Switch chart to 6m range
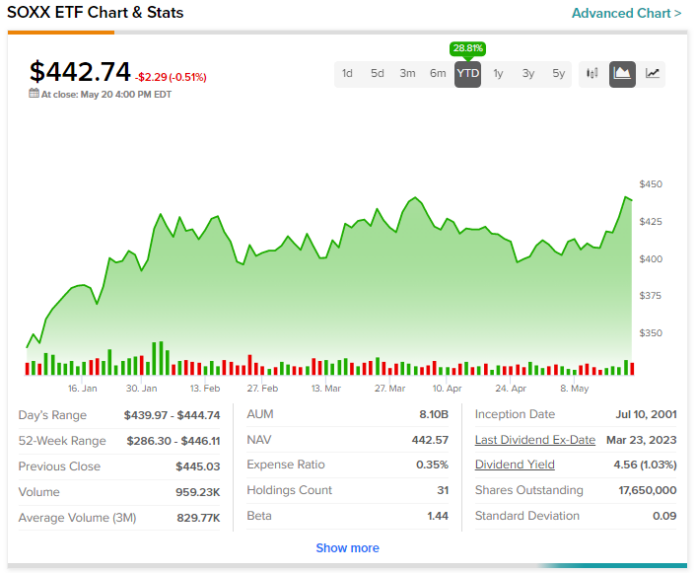Image resolution: width=696 pixels, height=573 pixels. pyautogui.click(x=438, y=73)
